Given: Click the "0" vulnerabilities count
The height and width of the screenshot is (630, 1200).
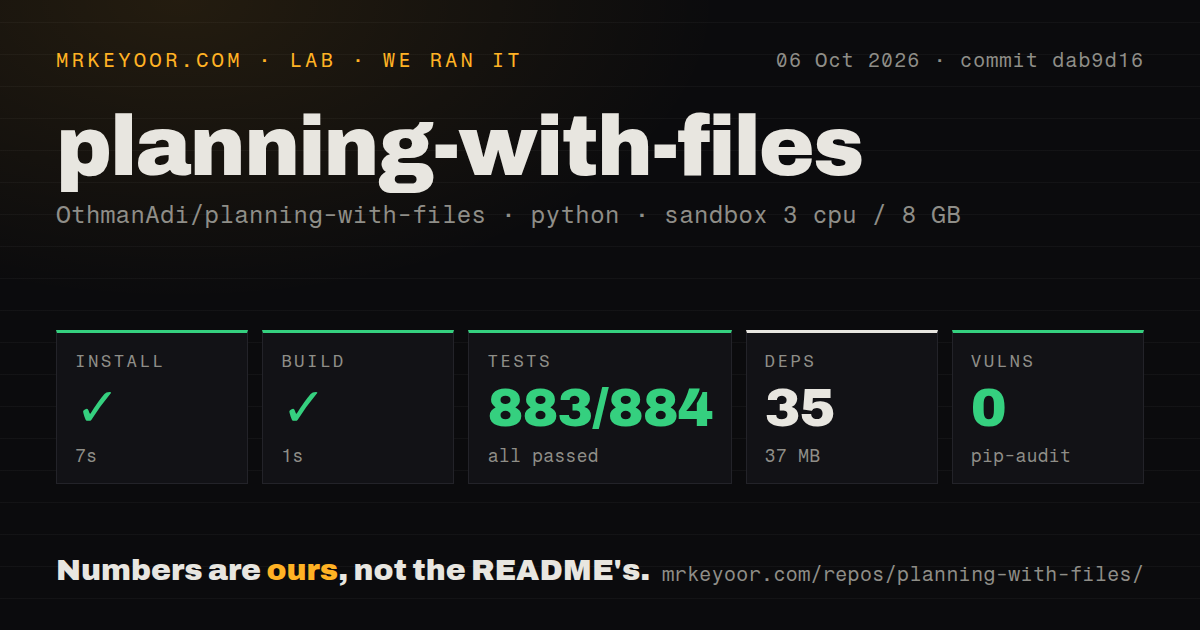Looking at the screenshot, I should [x=989, y=408].
